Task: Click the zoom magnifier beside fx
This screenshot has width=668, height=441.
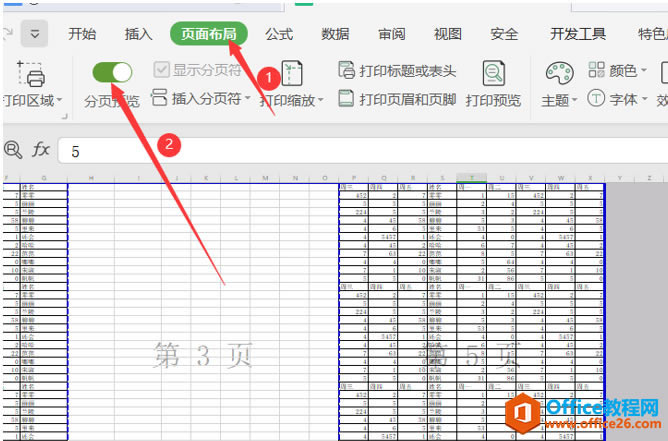Action: pyautogui.click(x=13, y=150)
